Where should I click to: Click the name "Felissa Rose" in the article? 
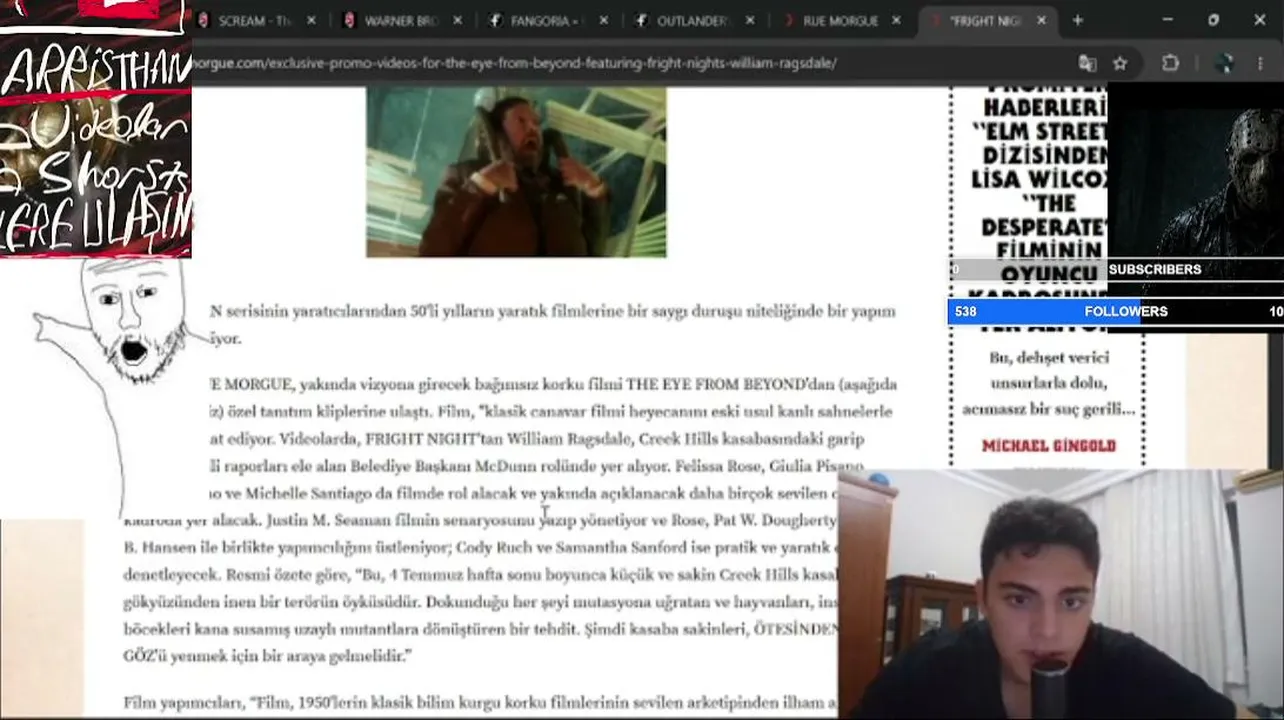(717, 467)
